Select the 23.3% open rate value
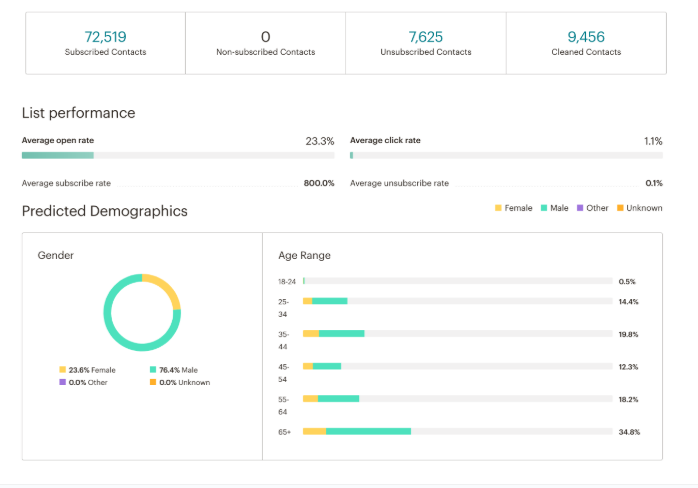698x488 pixels. tap(320, 141)
